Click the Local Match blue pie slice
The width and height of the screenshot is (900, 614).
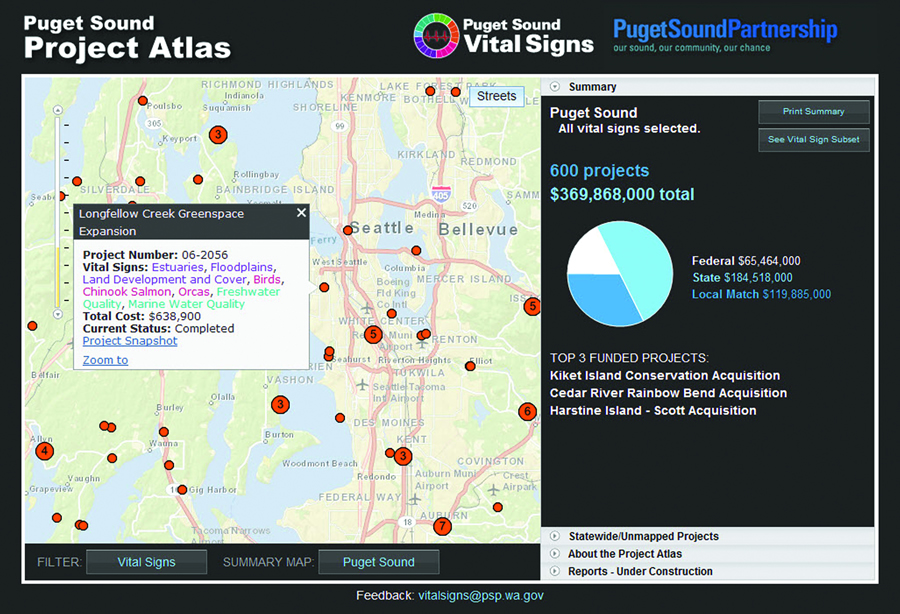pos(603,298)
